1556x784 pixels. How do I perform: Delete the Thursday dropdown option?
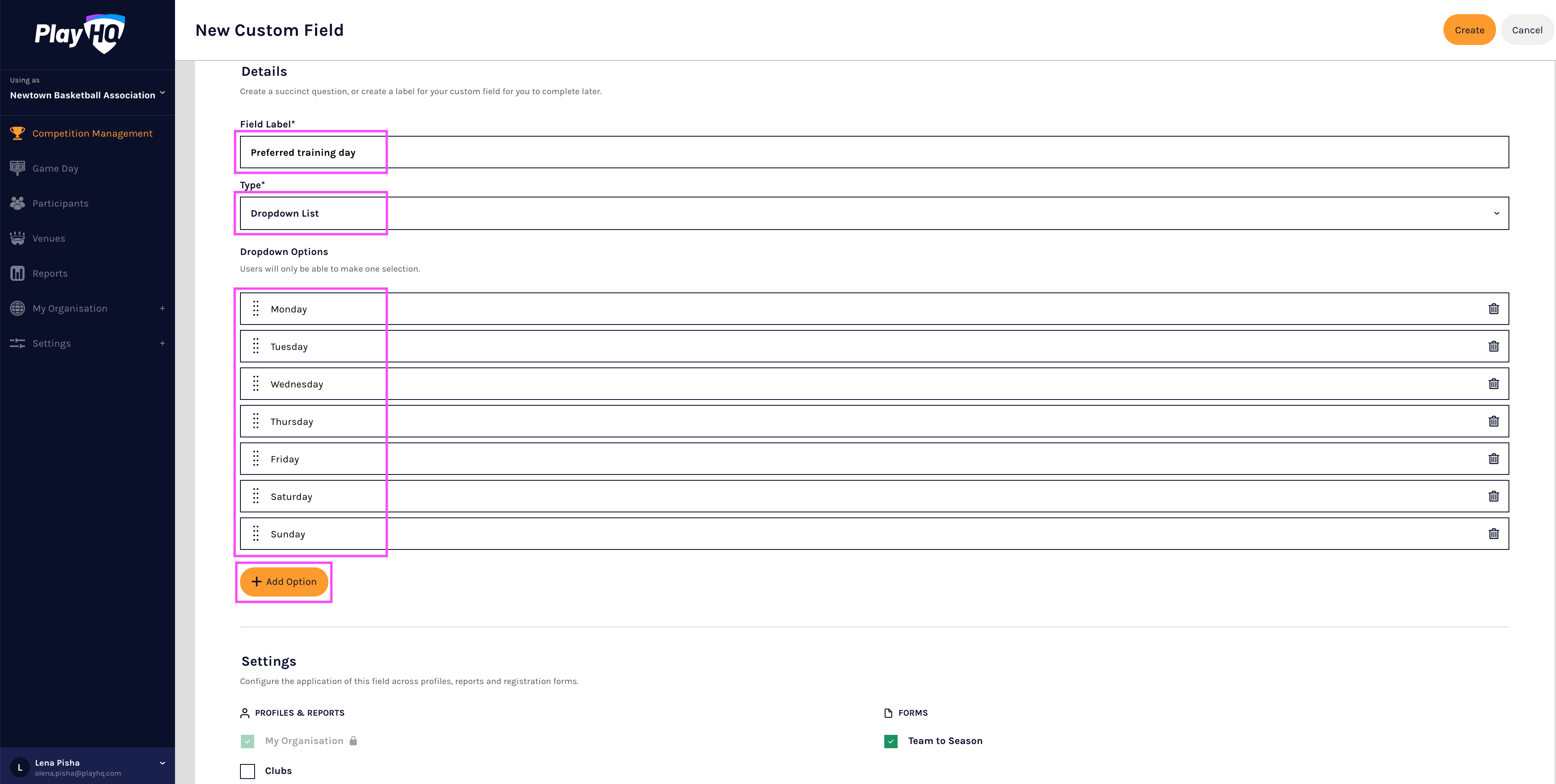point(1493,421)
